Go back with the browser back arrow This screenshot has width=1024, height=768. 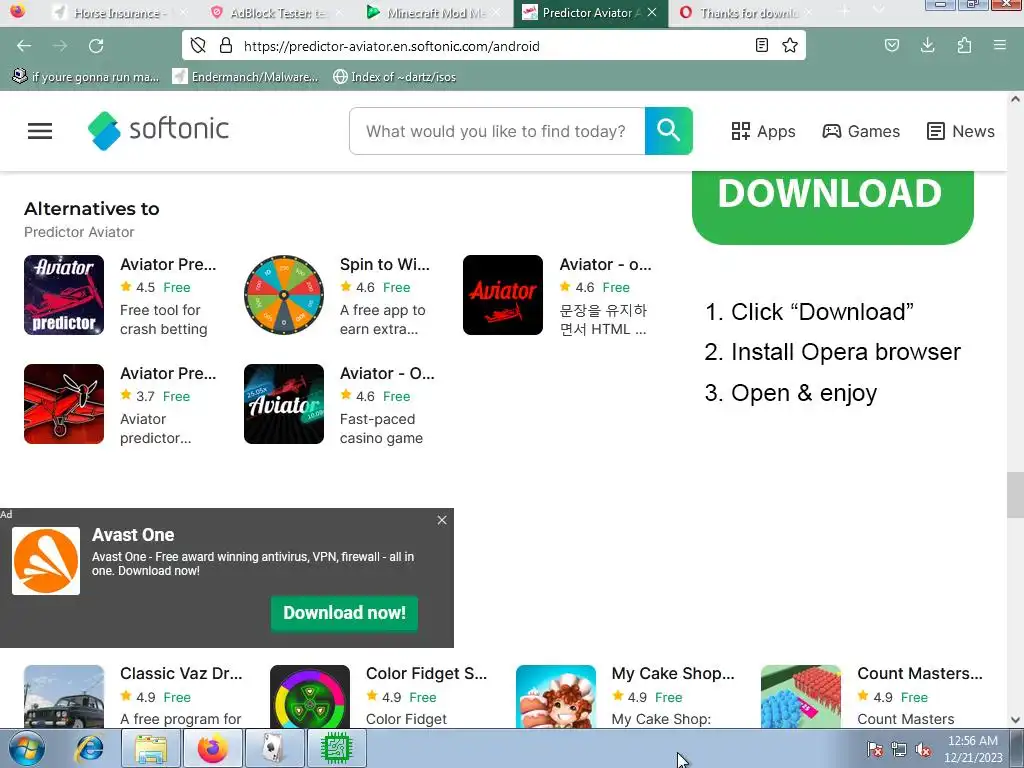point(24,46)
